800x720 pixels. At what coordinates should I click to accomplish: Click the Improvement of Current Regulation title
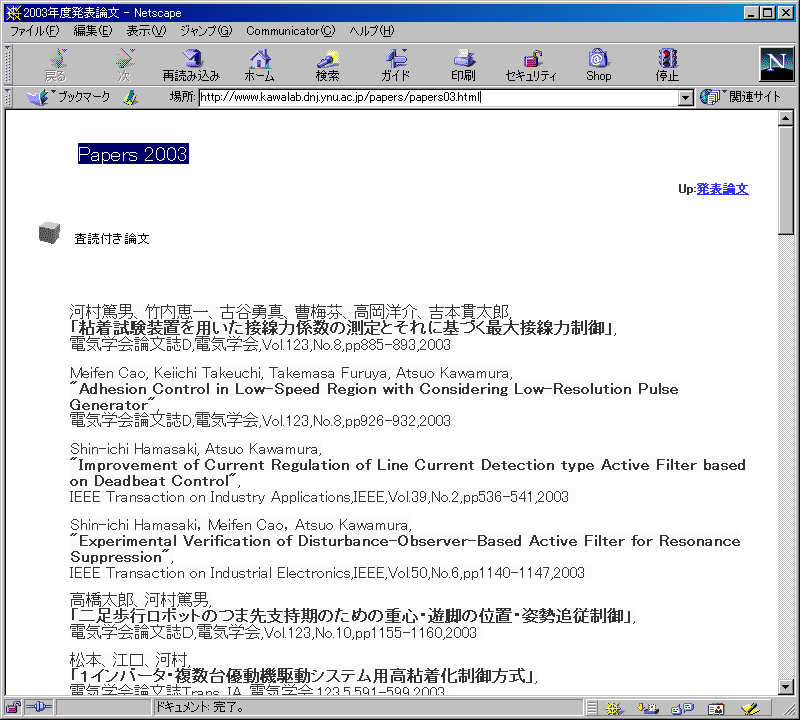[408, 473]
